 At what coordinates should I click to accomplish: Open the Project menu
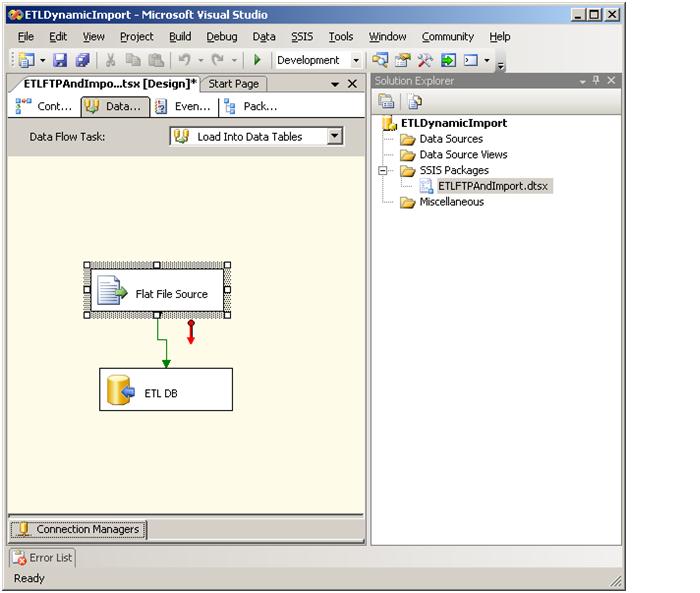point(137,37)
